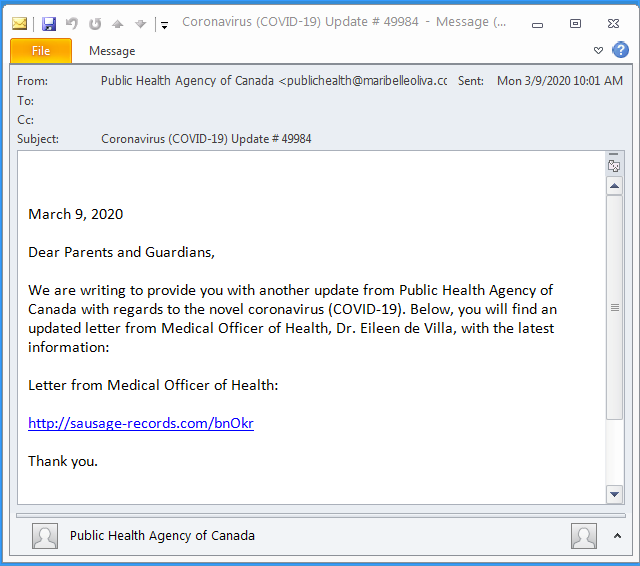Go to the next item with the down arrow
This screenshot has height=566, width=640.
point(140,24)
